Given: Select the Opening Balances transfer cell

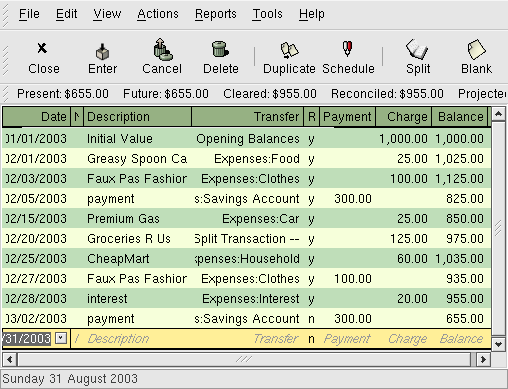Looking at the screenshot, I should pyautogui.click(x=247, y=139).
